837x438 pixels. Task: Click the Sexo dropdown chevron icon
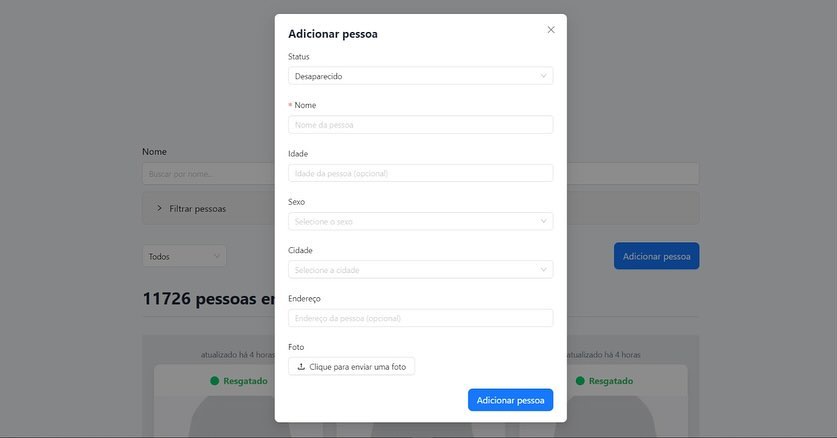pos(543,221)
